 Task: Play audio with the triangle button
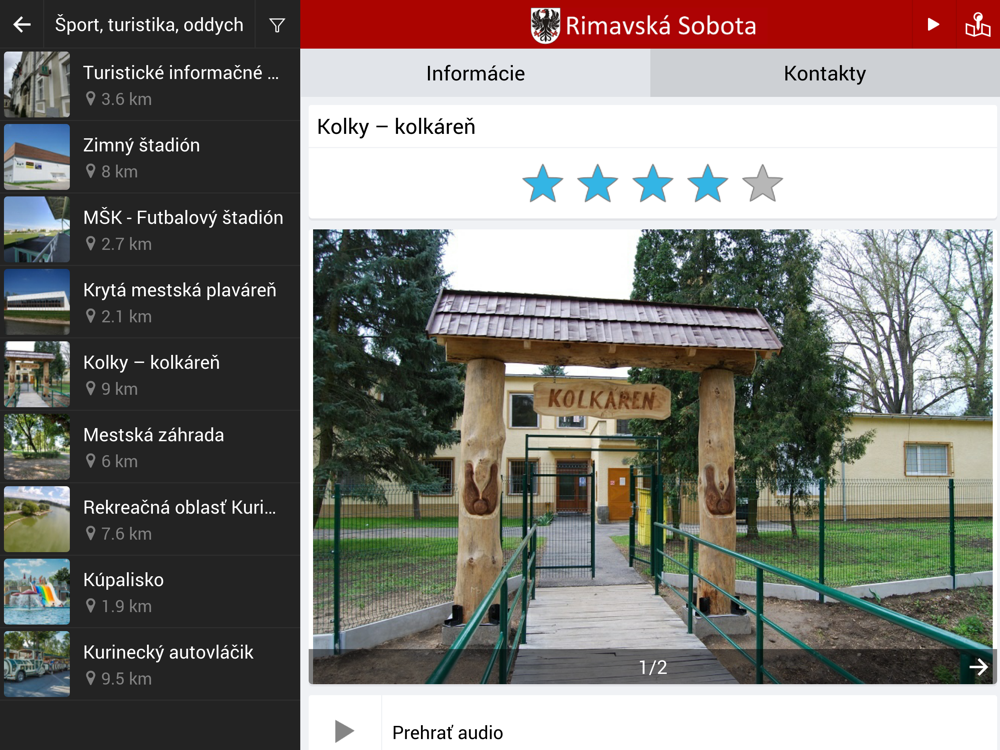click(x=344, y=731)
